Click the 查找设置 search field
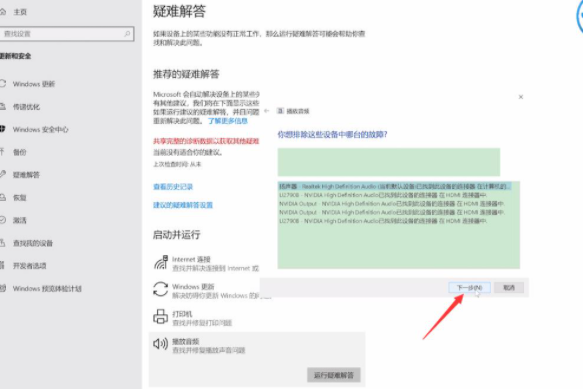This screenshot has height=389, width=585. tap(67, 34)
